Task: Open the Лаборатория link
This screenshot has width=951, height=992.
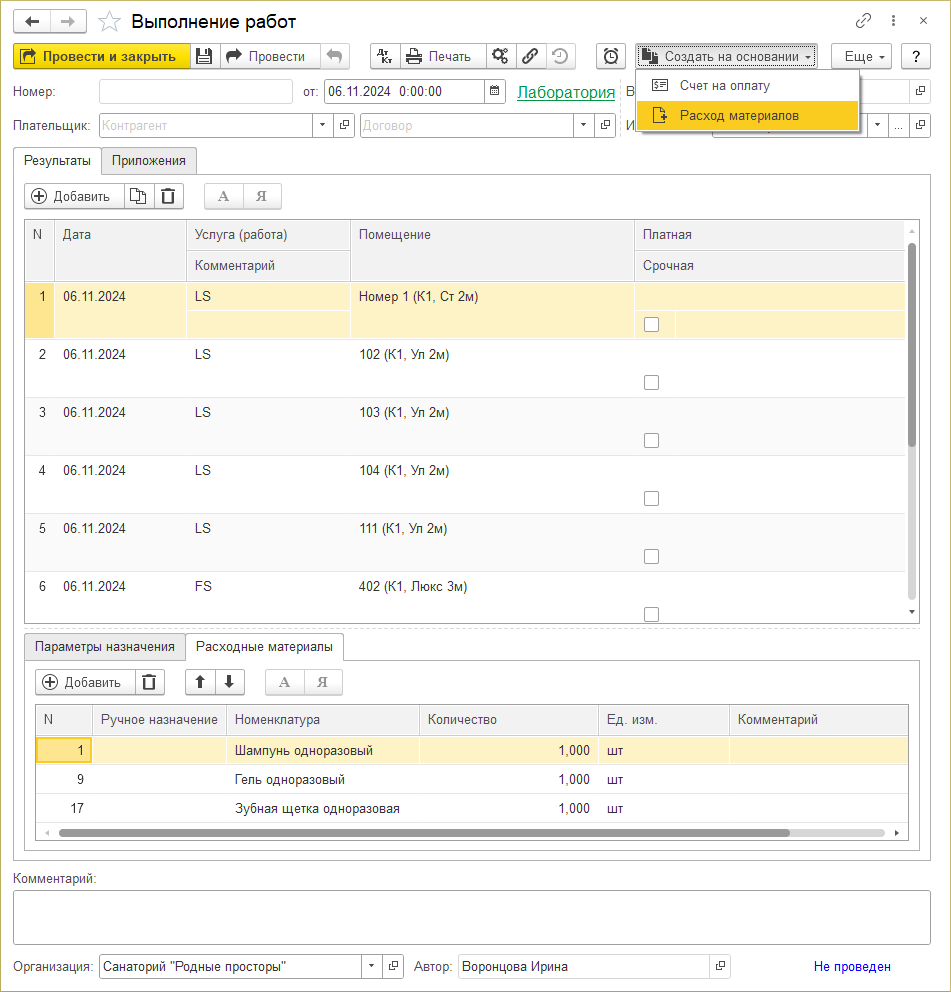Action: (x=565, y=92)
